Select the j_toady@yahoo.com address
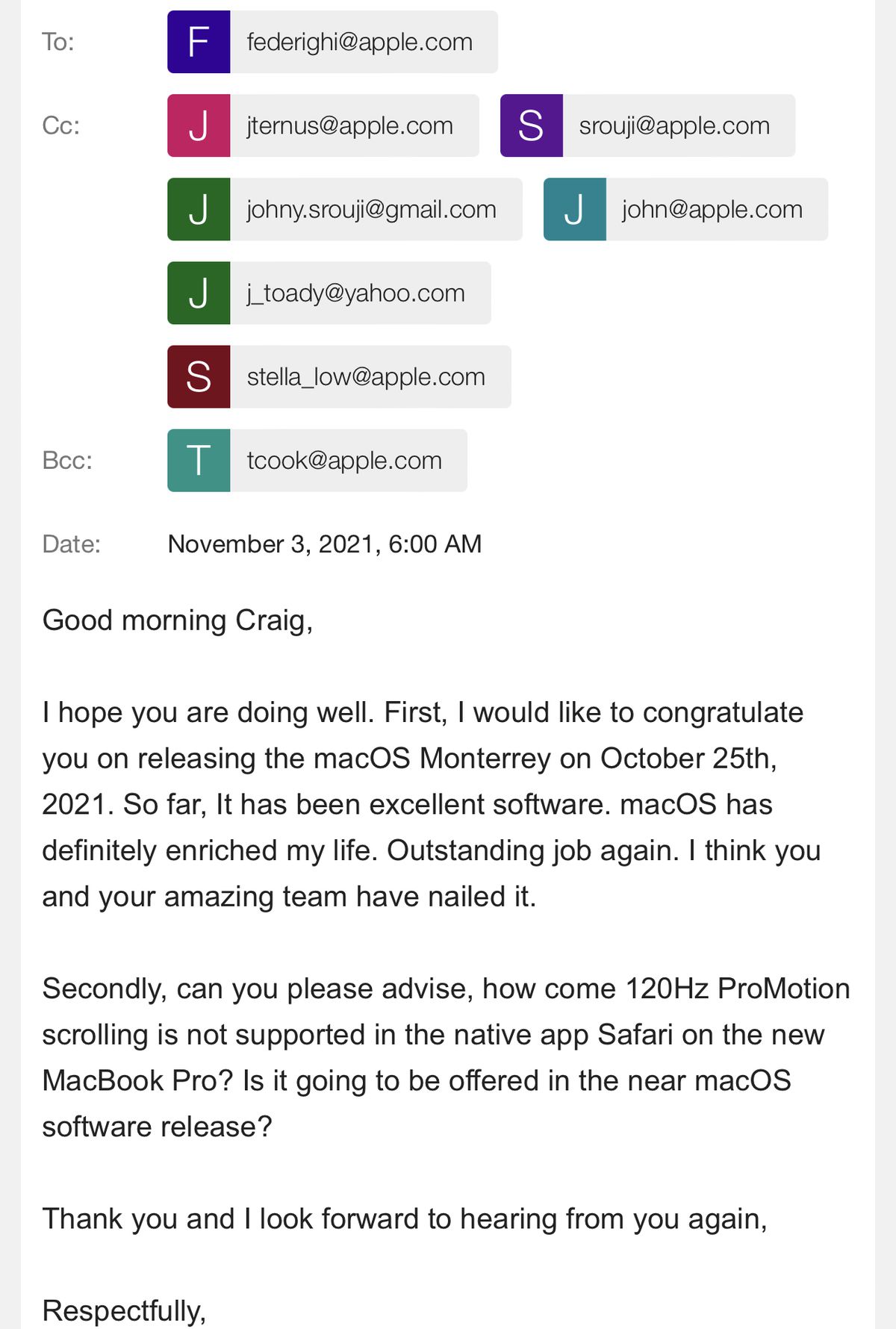The image size is (896, 1329). [x=356, y=293]
